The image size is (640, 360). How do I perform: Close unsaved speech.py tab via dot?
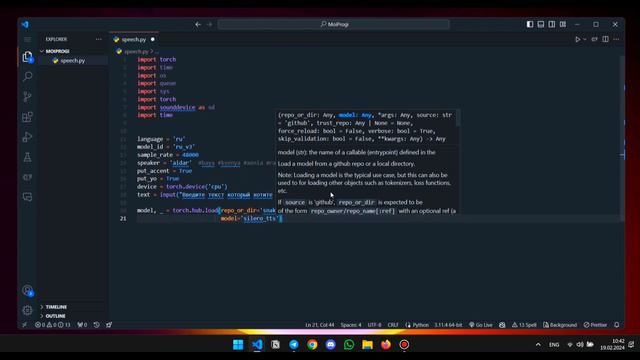pyautogui.click(x=153, y=39)
